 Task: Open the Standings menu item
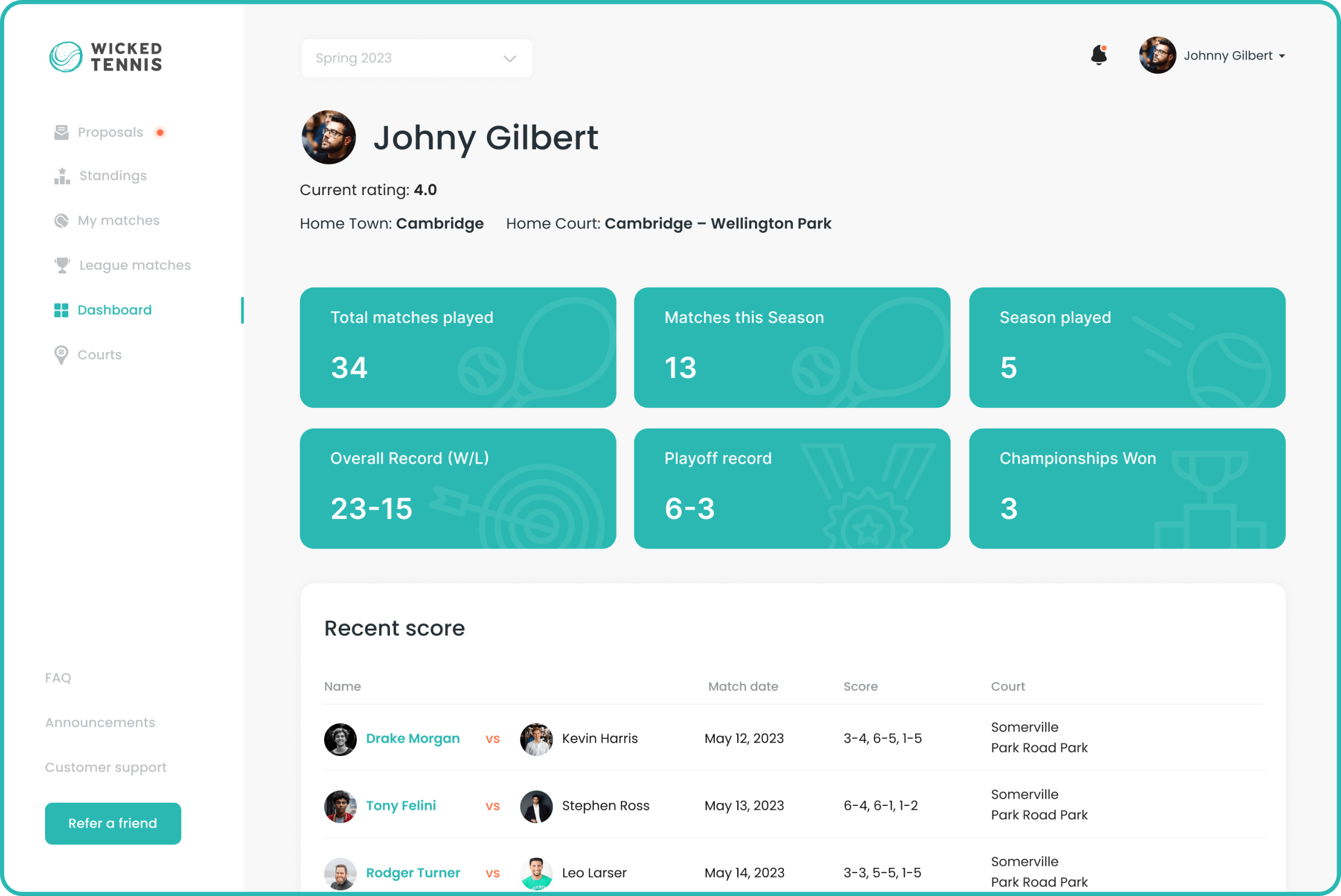click(x=113, y=176)
